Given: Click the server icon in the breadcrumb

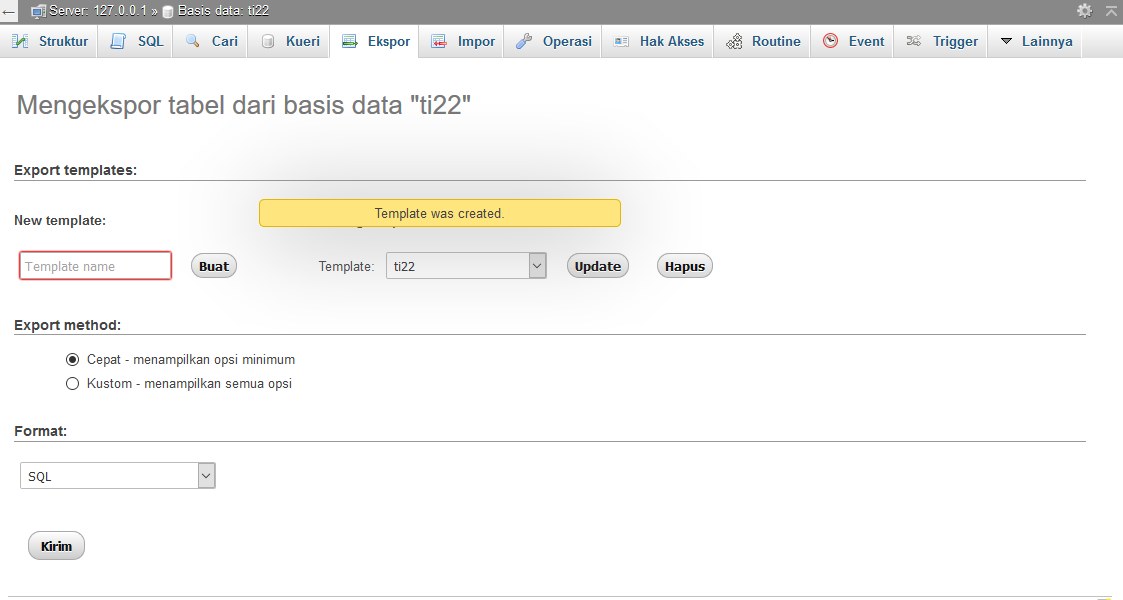Looking at the screenshot, I should point(38,9).
